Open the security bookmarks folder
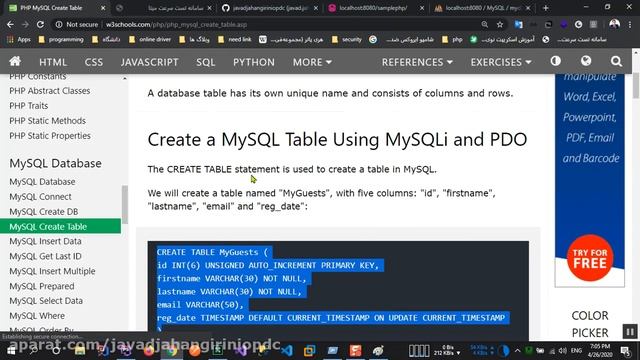640x360 pixels. (x=347, y=40)
